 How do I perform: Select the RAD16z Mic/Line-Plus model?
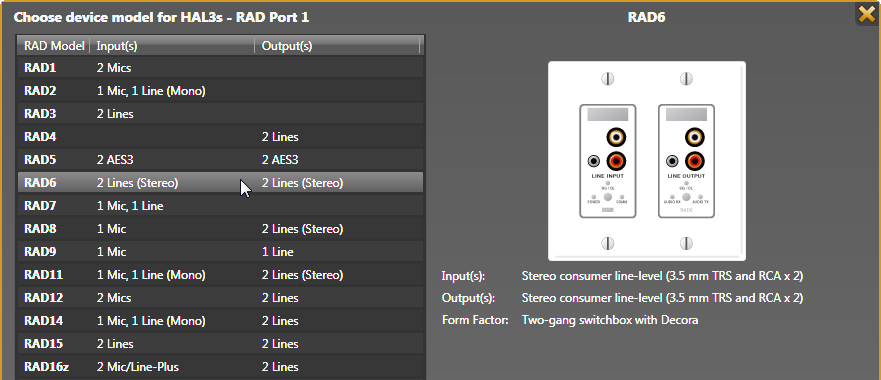point(220,368)
